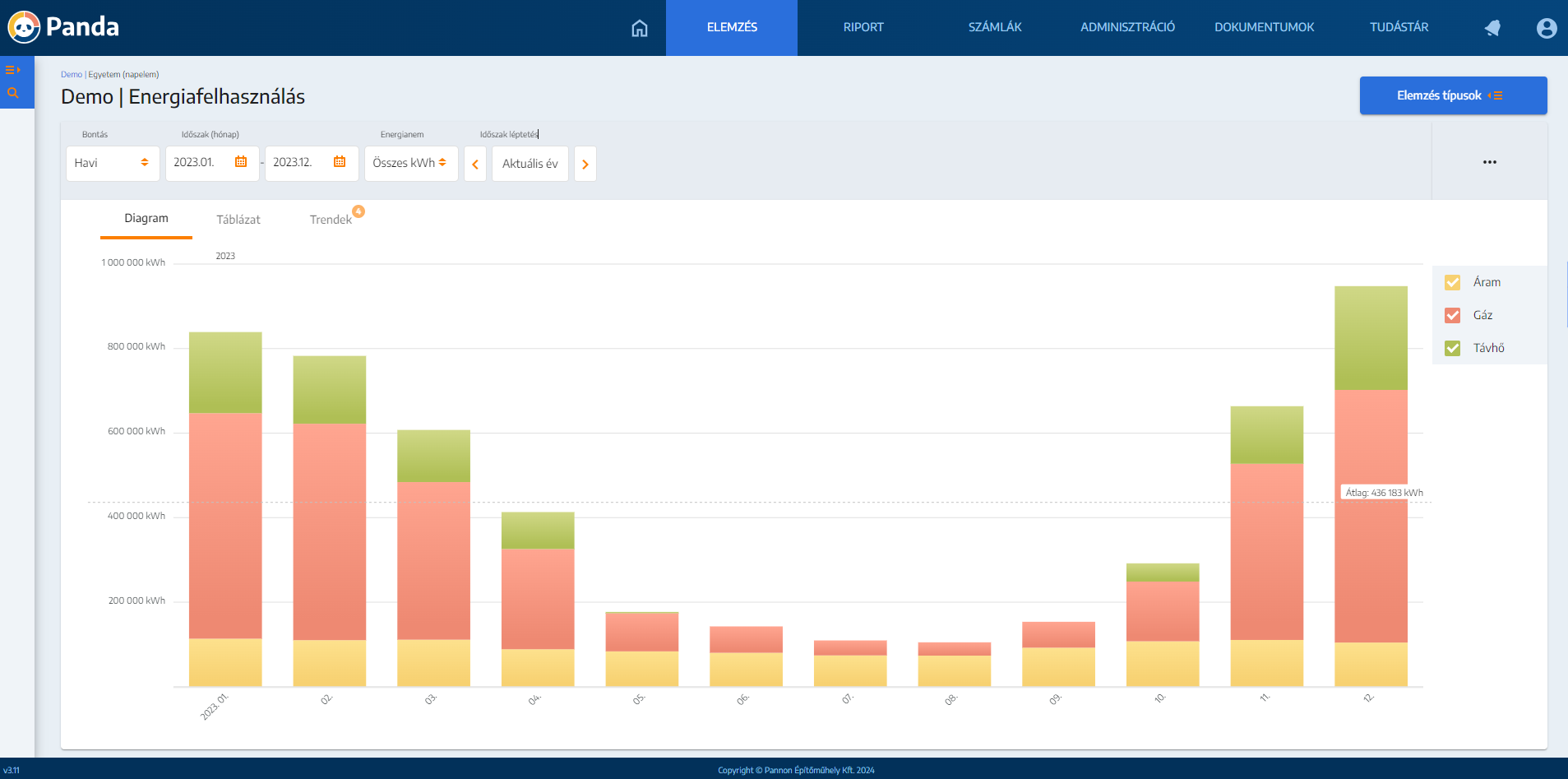Open calendar picker for start date 2023.01.
Screen dimensions: 1568x779
point(241,162)
